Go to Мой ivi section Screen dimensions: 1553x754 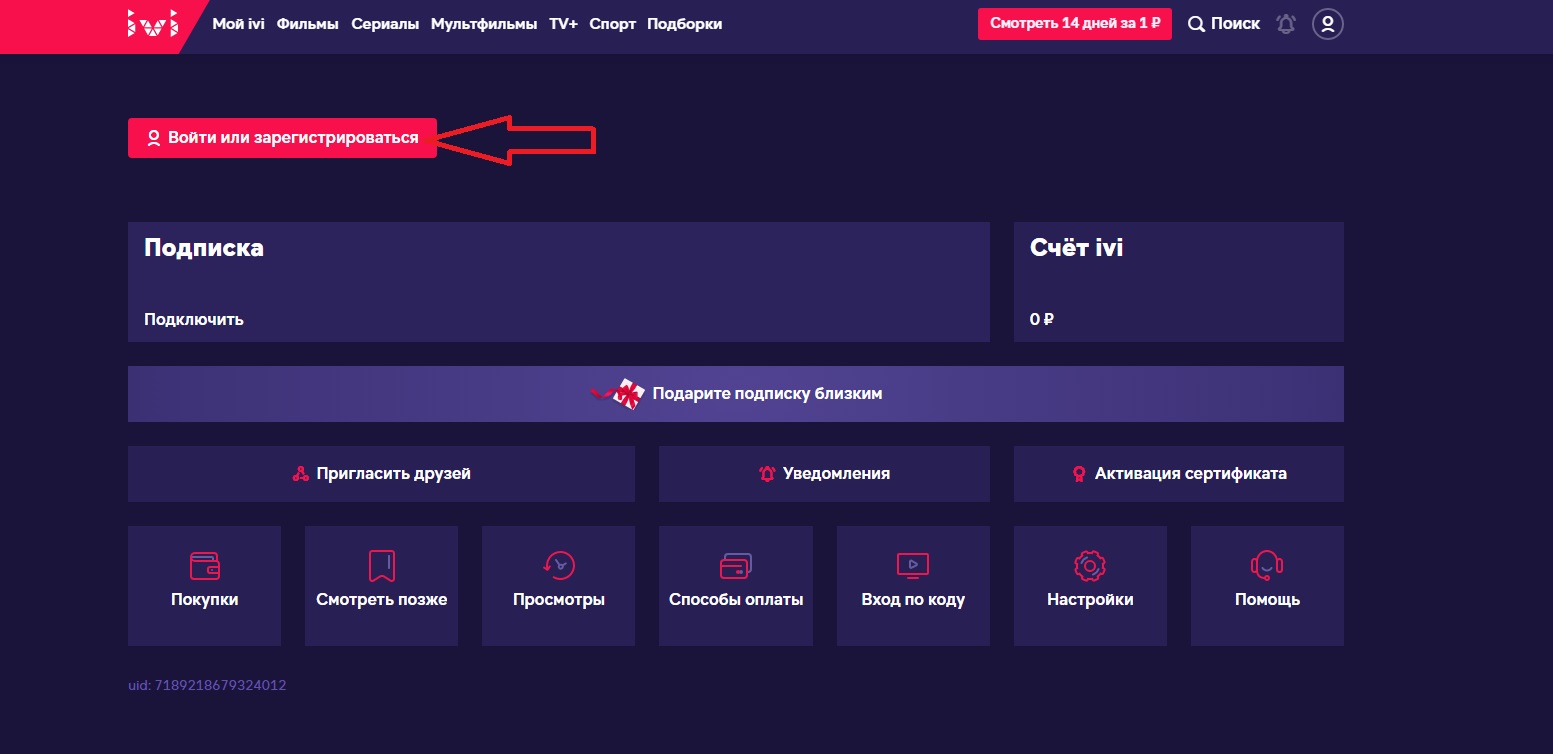238,24
